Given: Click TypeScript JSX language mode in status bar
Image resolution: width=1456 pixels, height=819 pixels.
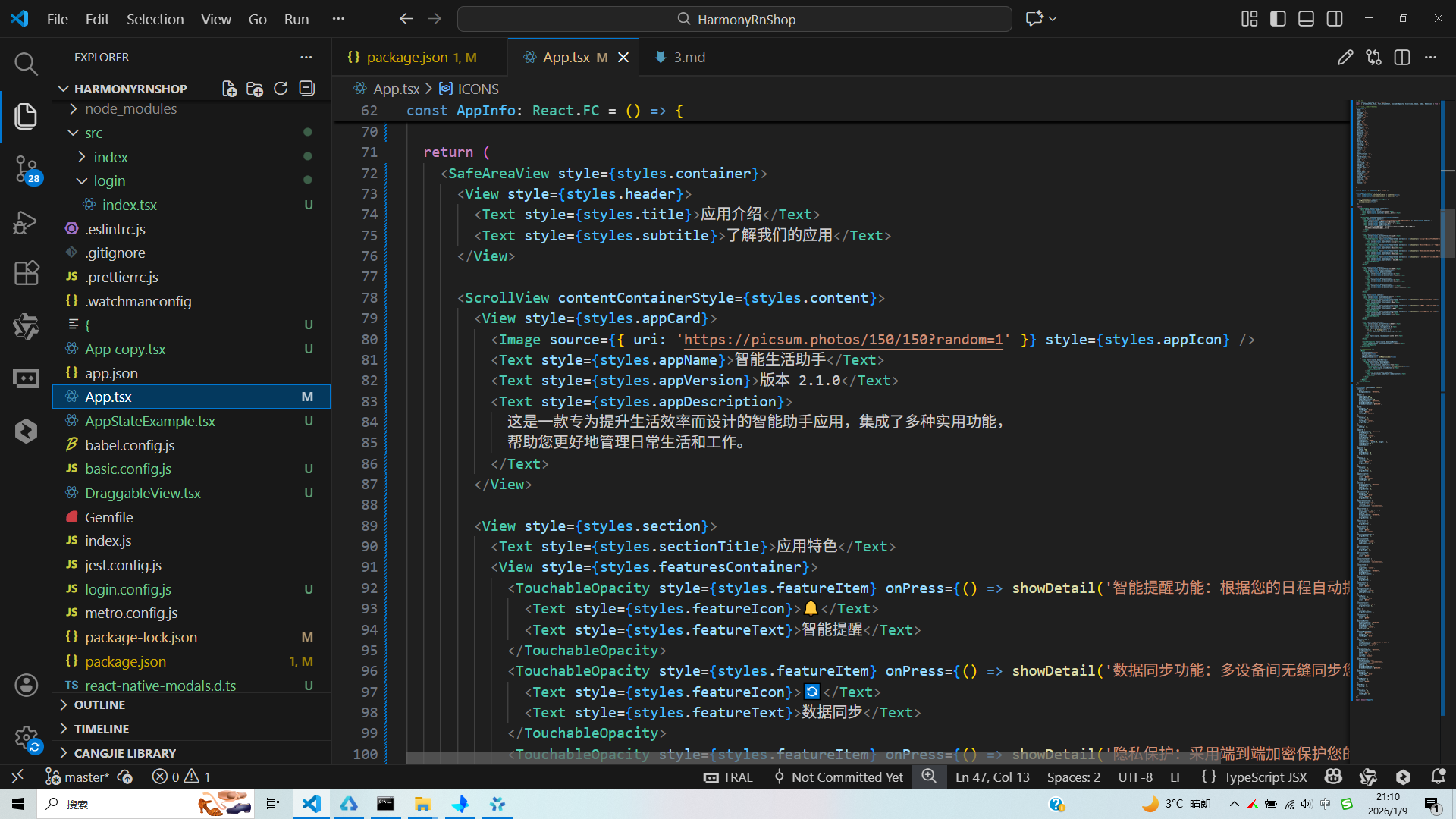Looking at the screenshot, I should click(x=1265, y=777).
